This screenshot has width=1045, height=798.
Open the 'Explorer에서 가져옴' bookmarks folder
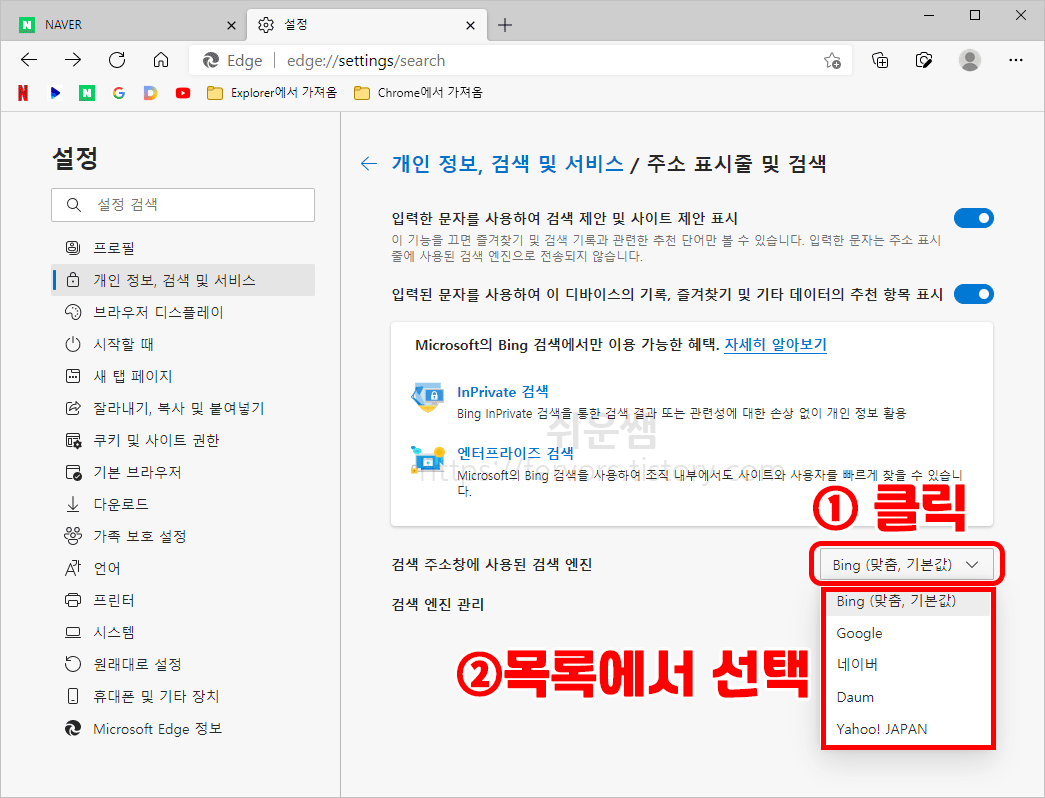(272, 93)
